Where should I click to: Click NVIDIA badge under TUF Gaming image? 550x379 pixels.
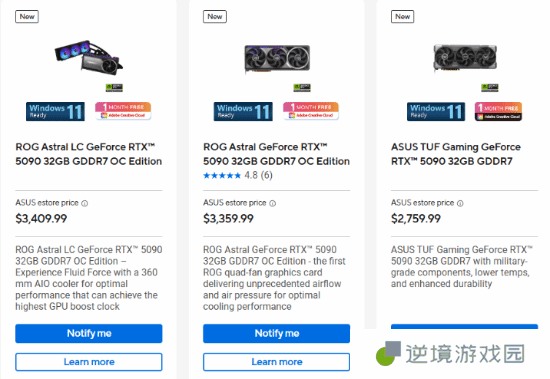click(490, 87)
